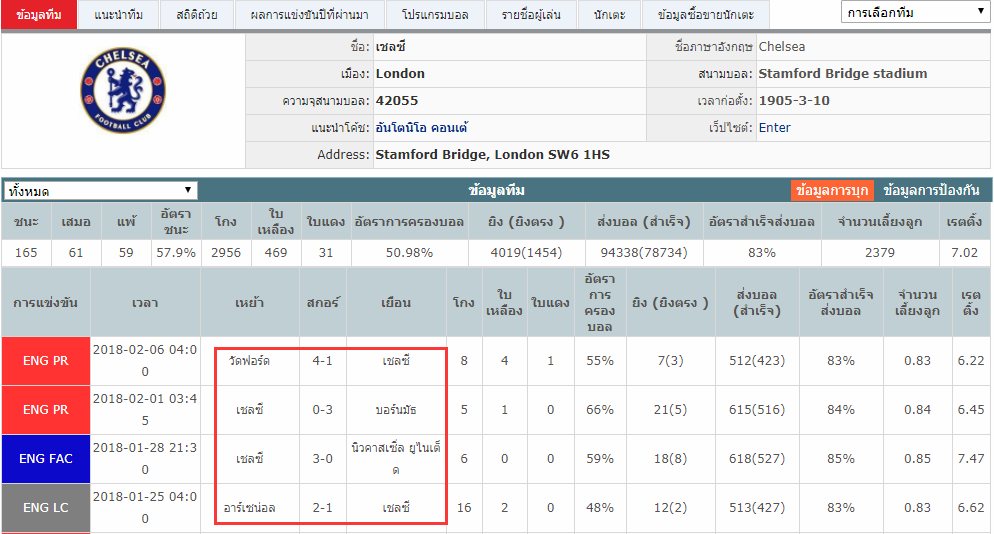
Task: Switch to the แนะนำทีม tab
Action: tap(119, 15)
